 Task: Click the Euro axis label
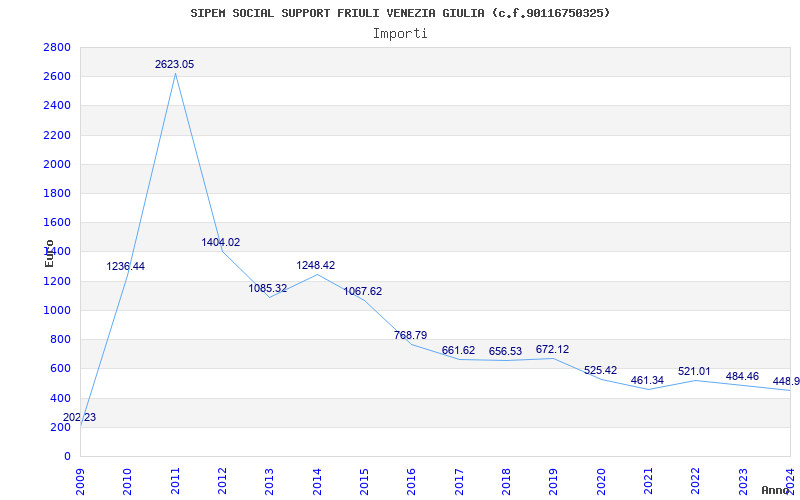pyautogui.click(x=49, y=253)
